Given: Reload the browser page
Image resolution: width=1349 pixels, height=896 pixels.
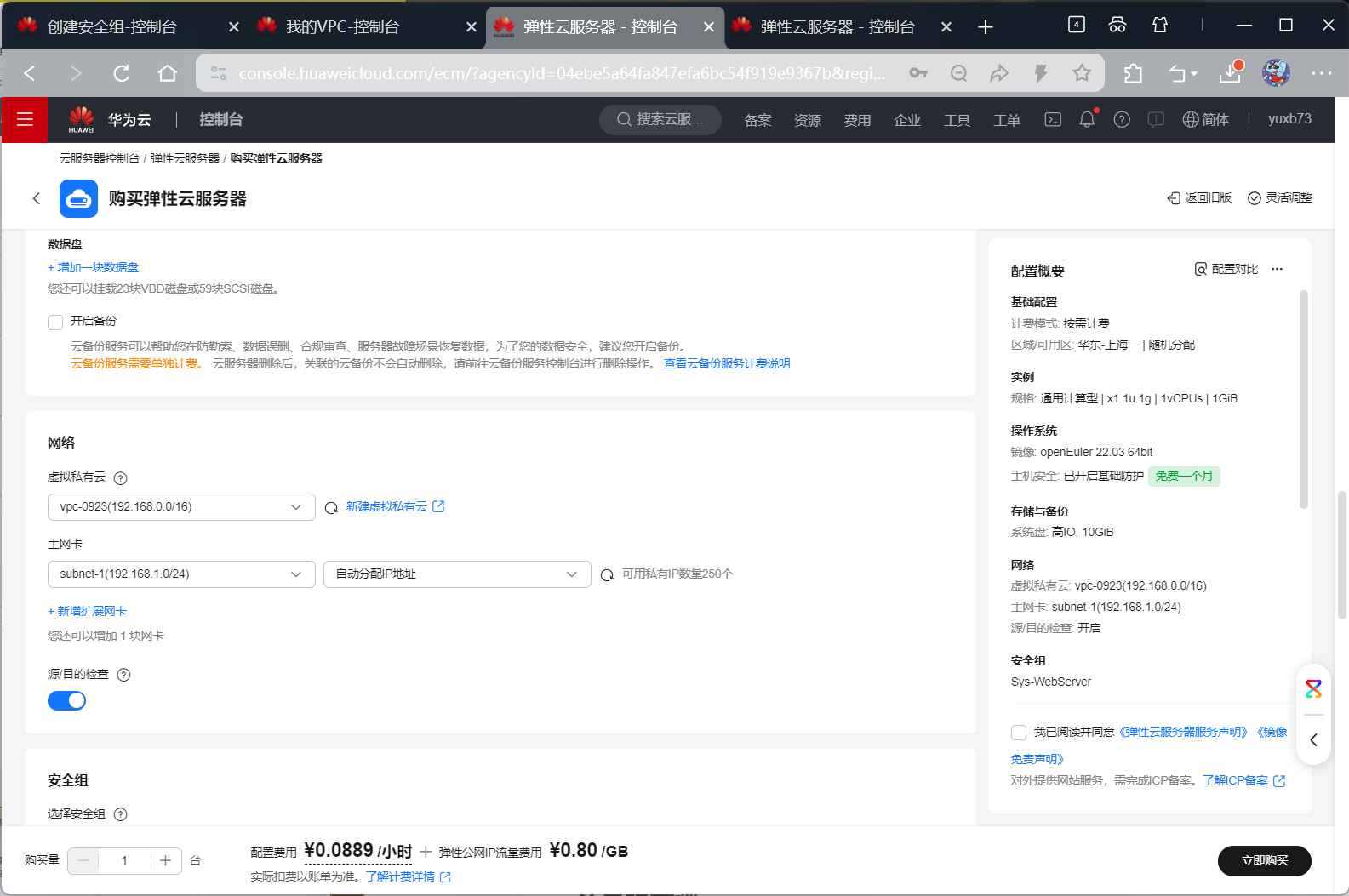Looking at the screenshot, I should 122,73.
